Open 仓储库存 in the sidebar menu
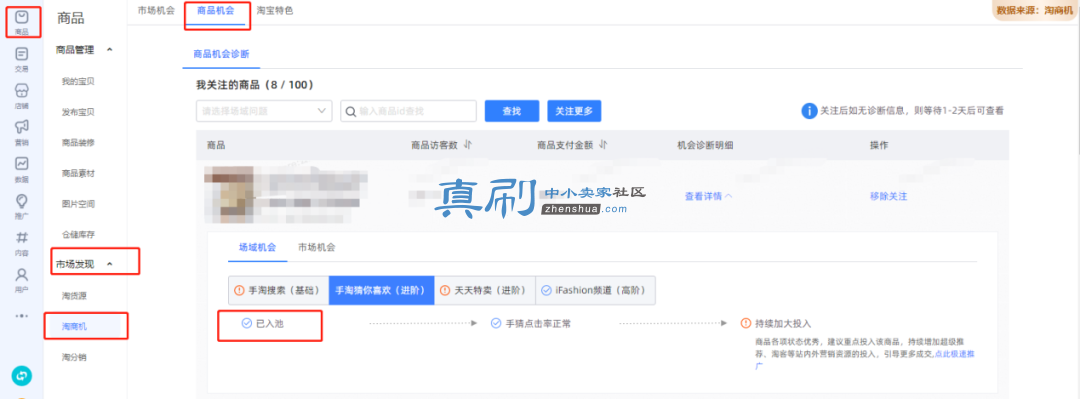 [78, 234]
